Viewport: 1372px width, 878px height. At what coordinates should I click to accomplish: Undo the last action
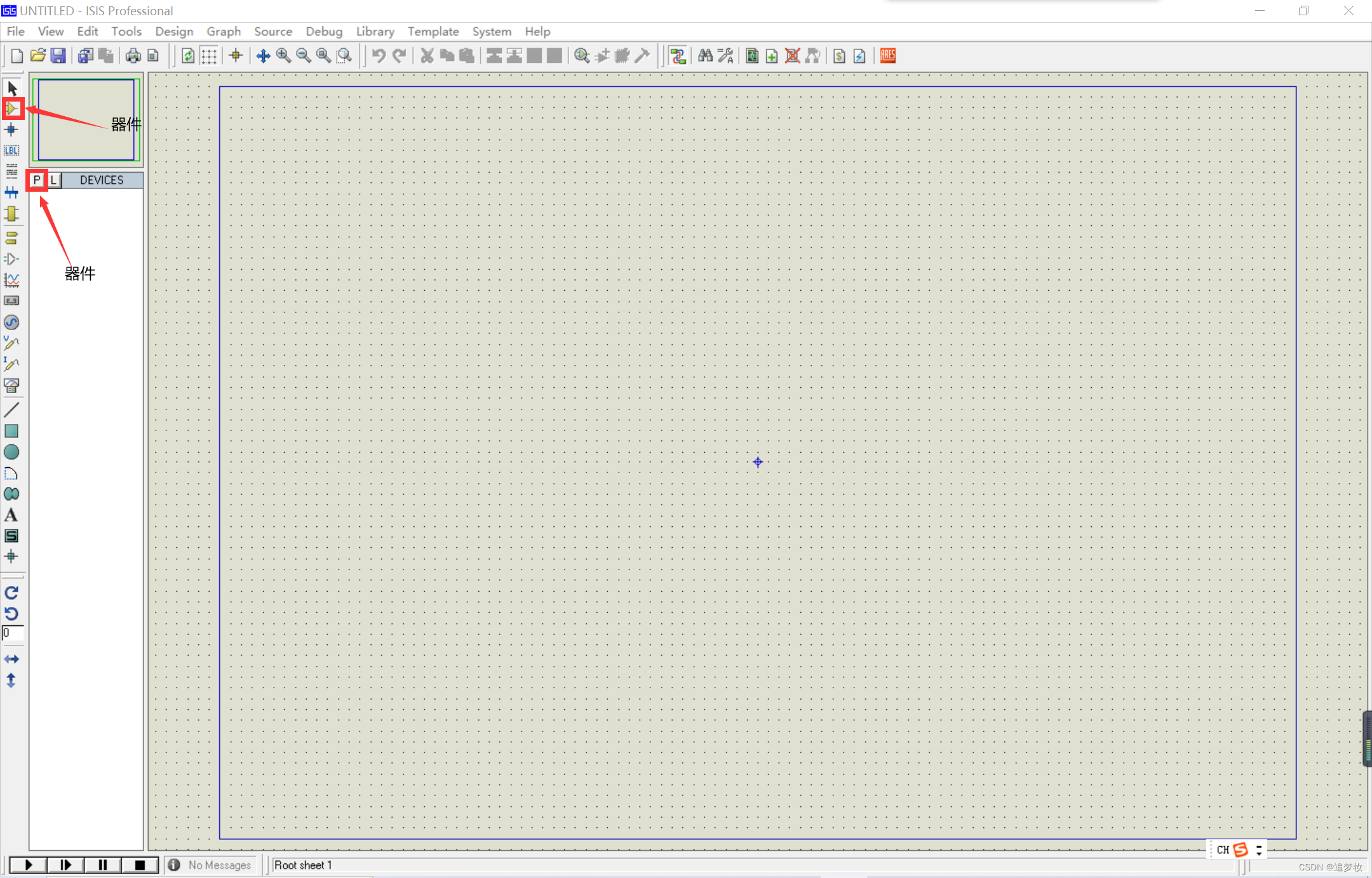379,56
